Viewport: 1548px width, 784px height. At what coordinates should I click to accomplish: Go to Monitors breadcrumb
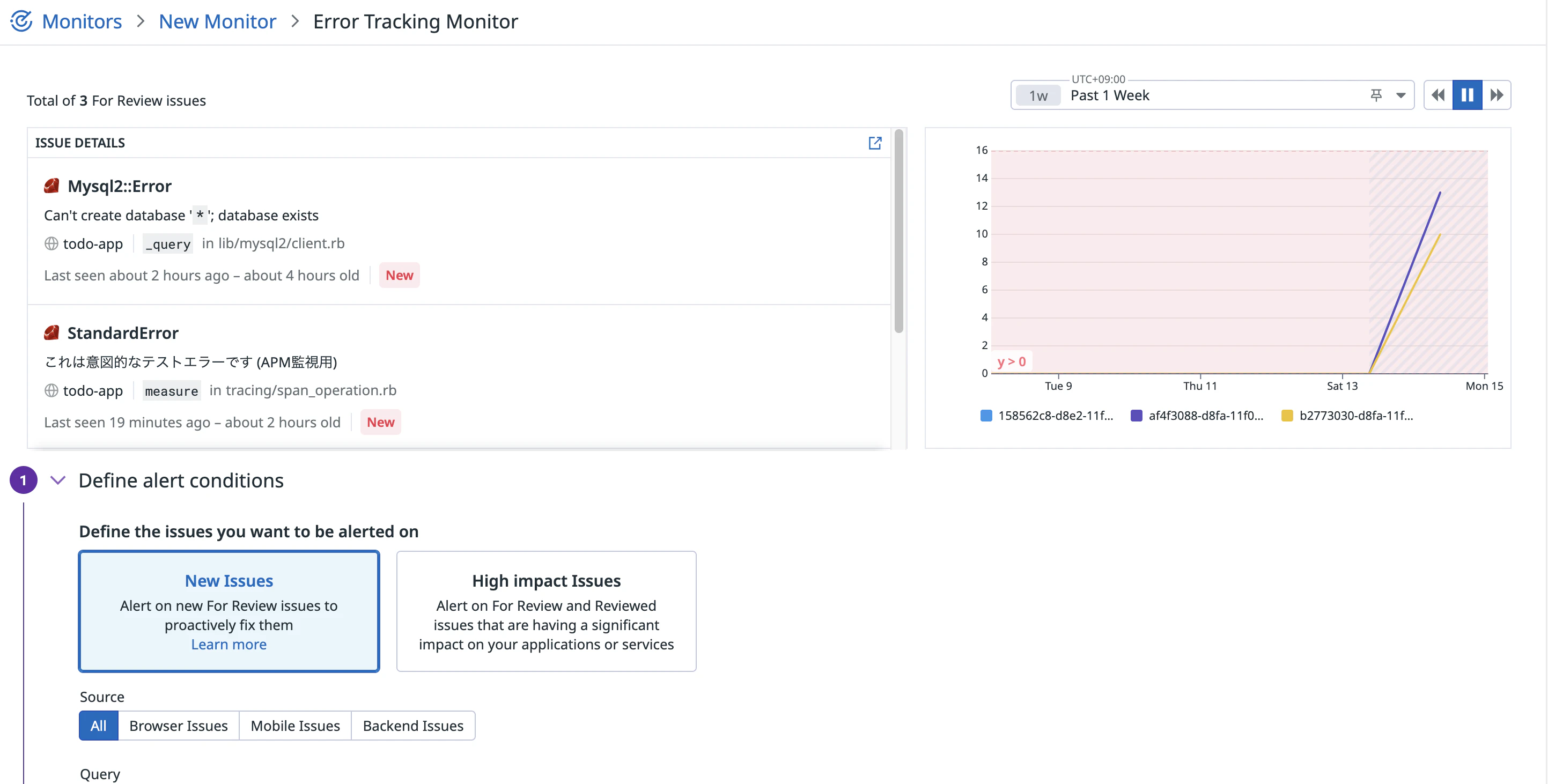click(82, 21)
